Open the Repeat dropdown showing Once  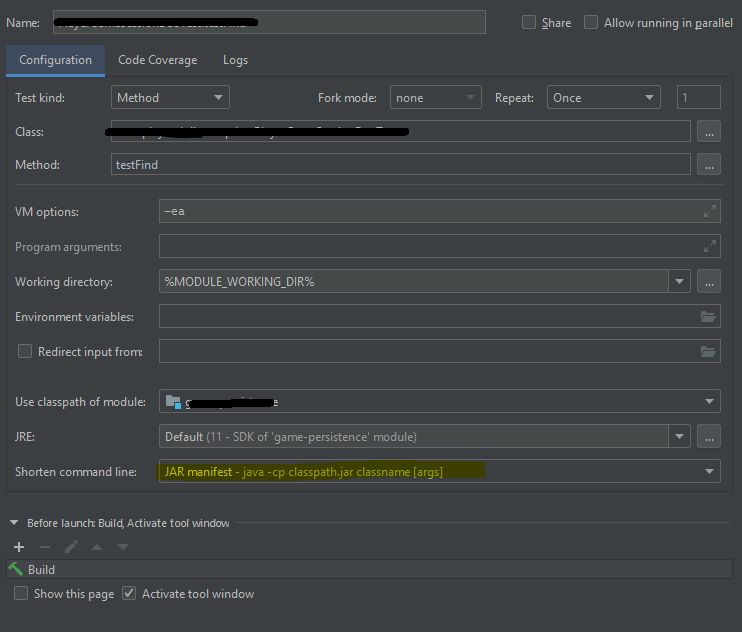point(603,97)
